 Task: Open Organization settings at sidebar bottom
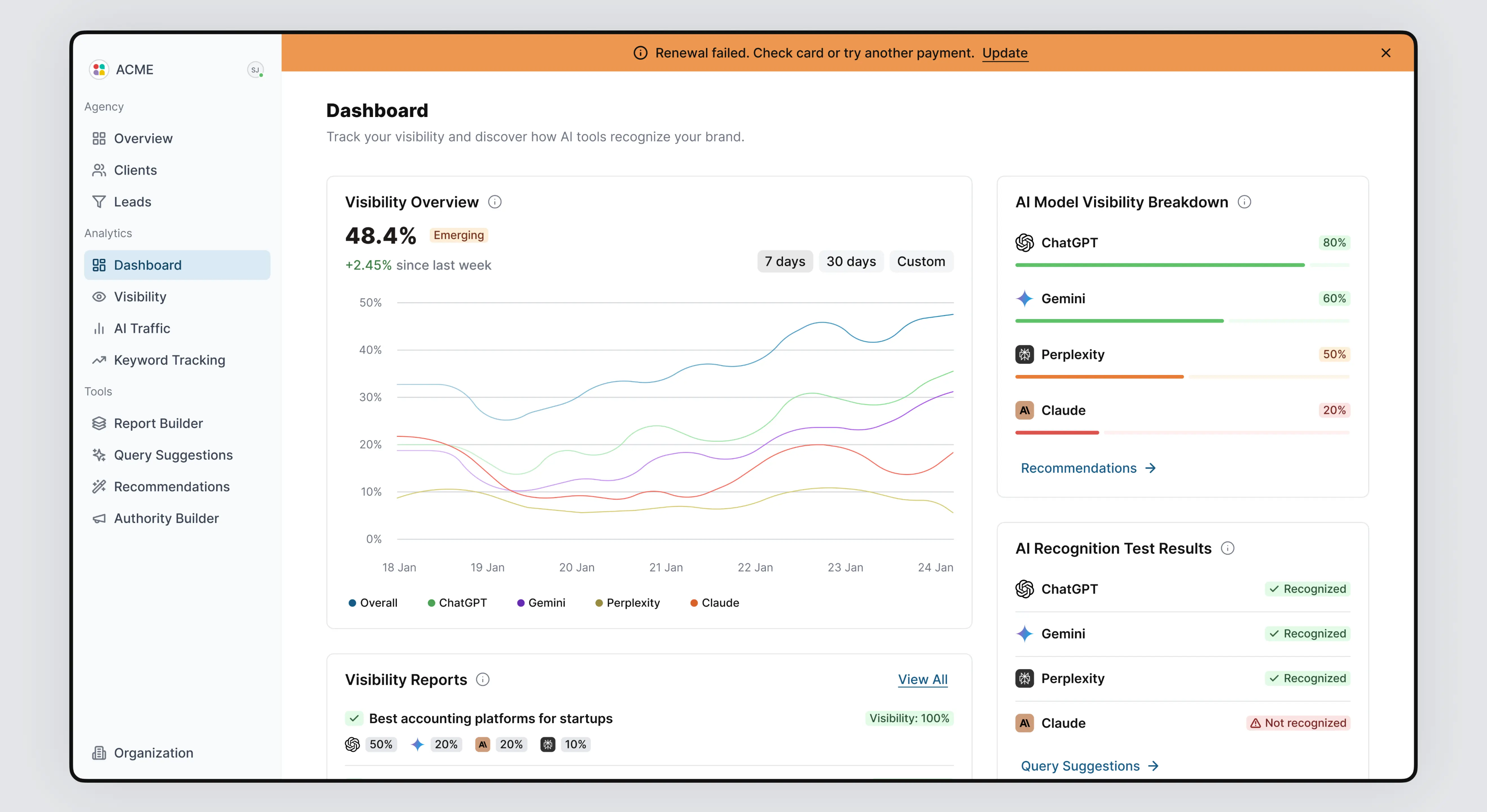click(x=177, y=753)
